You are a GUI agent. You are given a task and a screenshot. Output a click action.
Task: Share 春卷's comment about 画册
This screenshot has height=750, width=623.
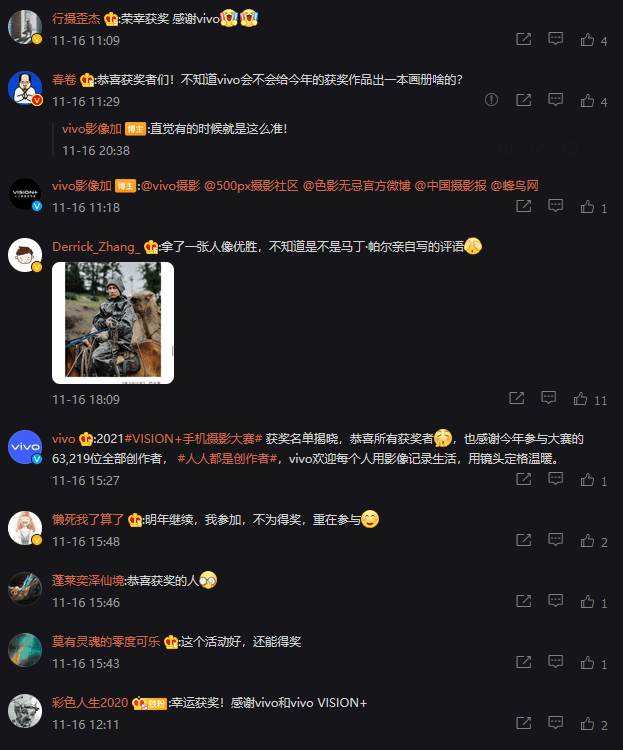pos(523,99)
